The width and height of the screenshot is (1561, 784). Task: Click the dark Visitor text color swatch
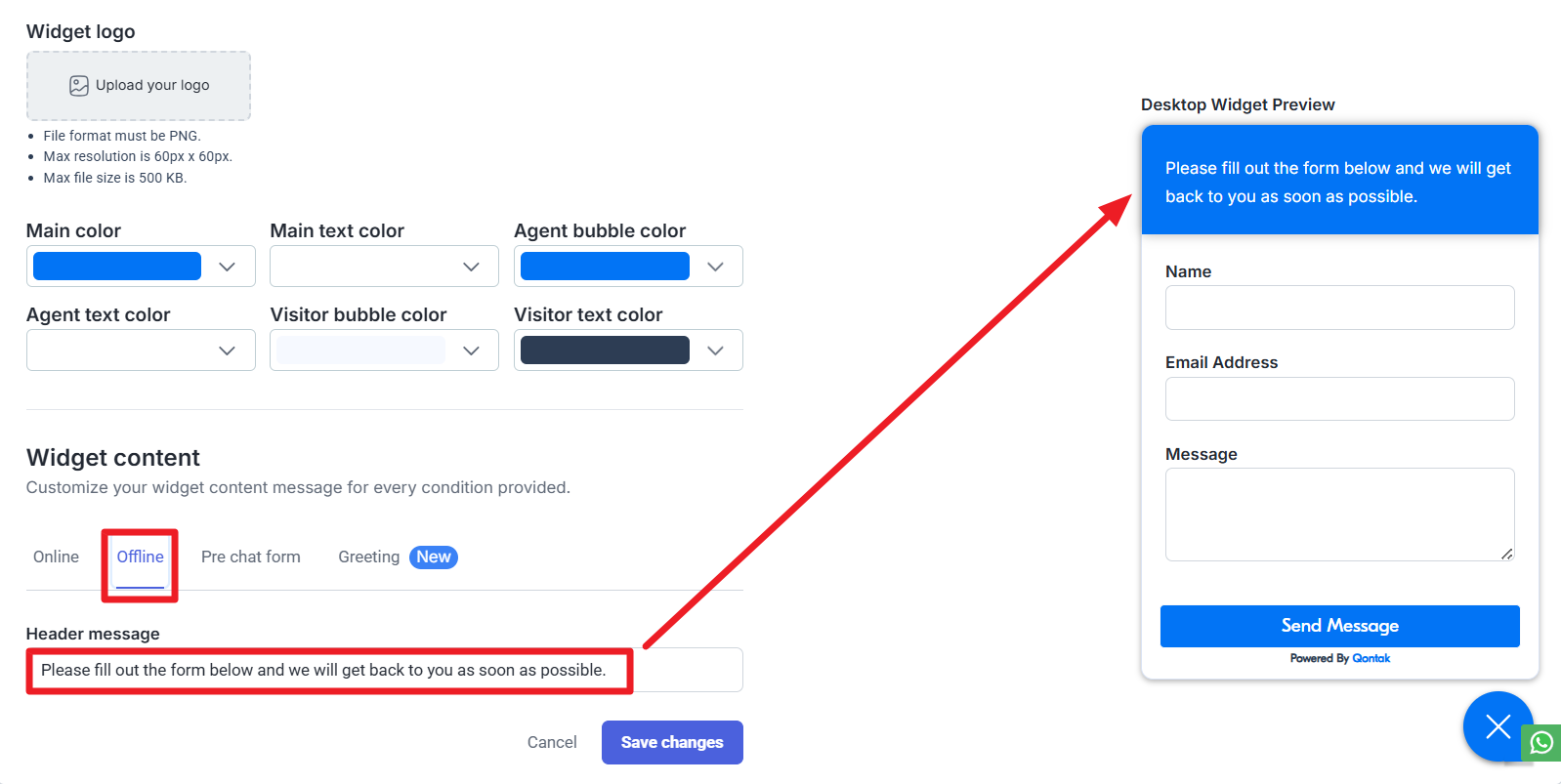point(605,351)
